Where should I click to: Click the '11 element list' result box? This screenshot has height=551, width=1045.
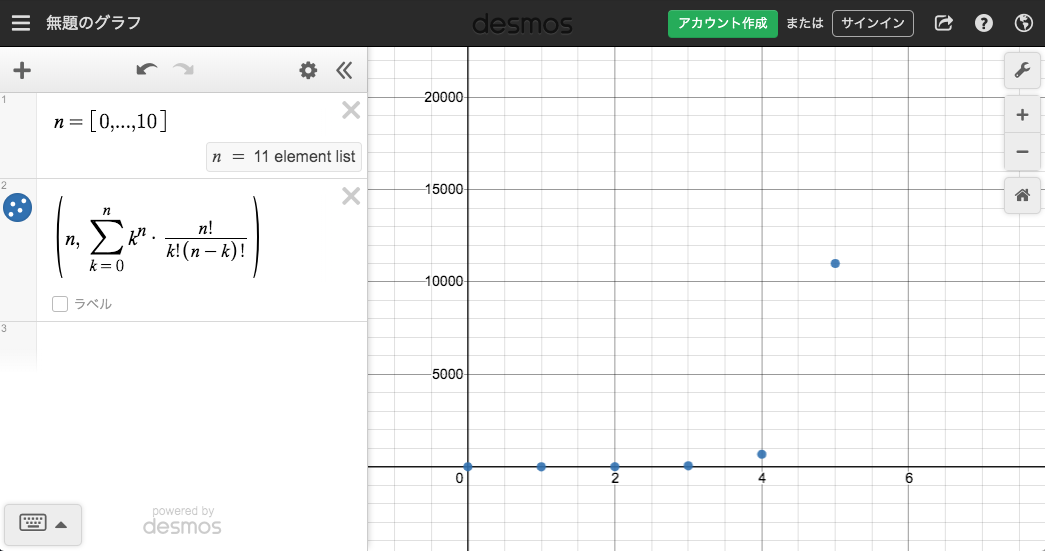coord(284,157)
